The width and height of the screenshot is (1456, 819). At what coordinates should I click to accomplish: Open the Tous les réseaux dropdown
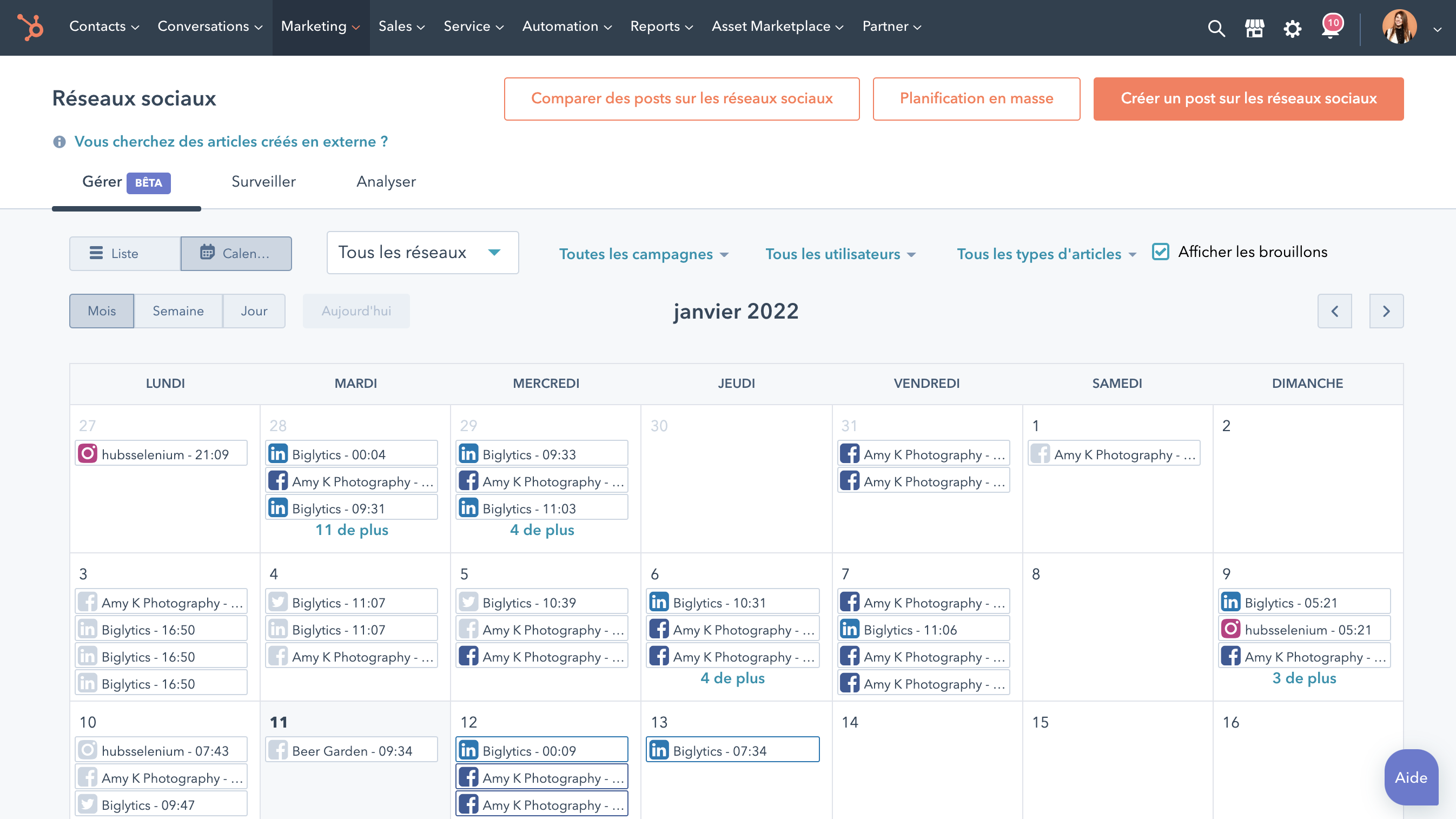[x=422, y=253]
